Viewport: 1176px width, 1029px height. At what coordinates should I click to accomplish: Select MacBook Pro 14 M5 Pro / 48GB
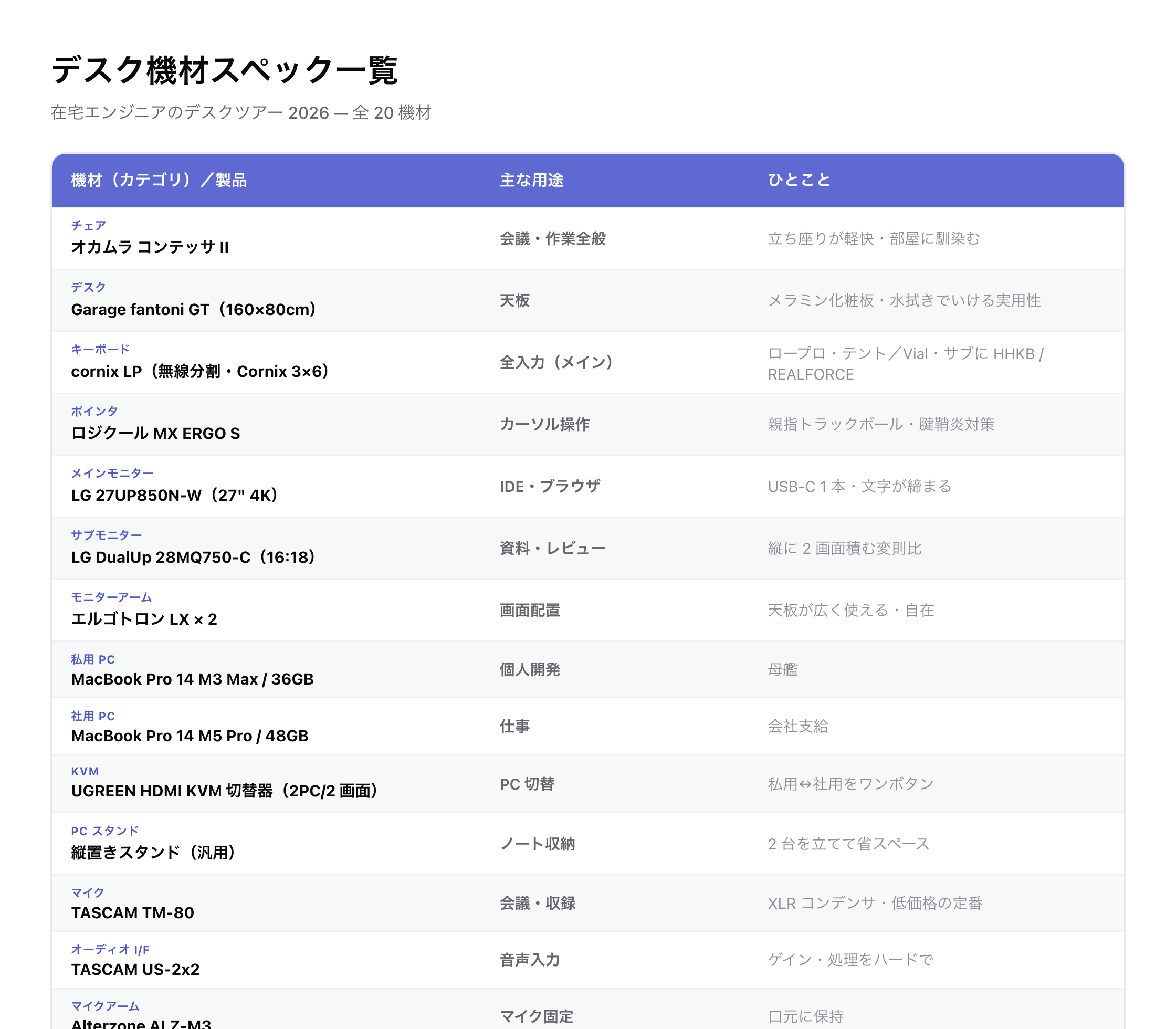pyautogui.click(x=190, y=736)
